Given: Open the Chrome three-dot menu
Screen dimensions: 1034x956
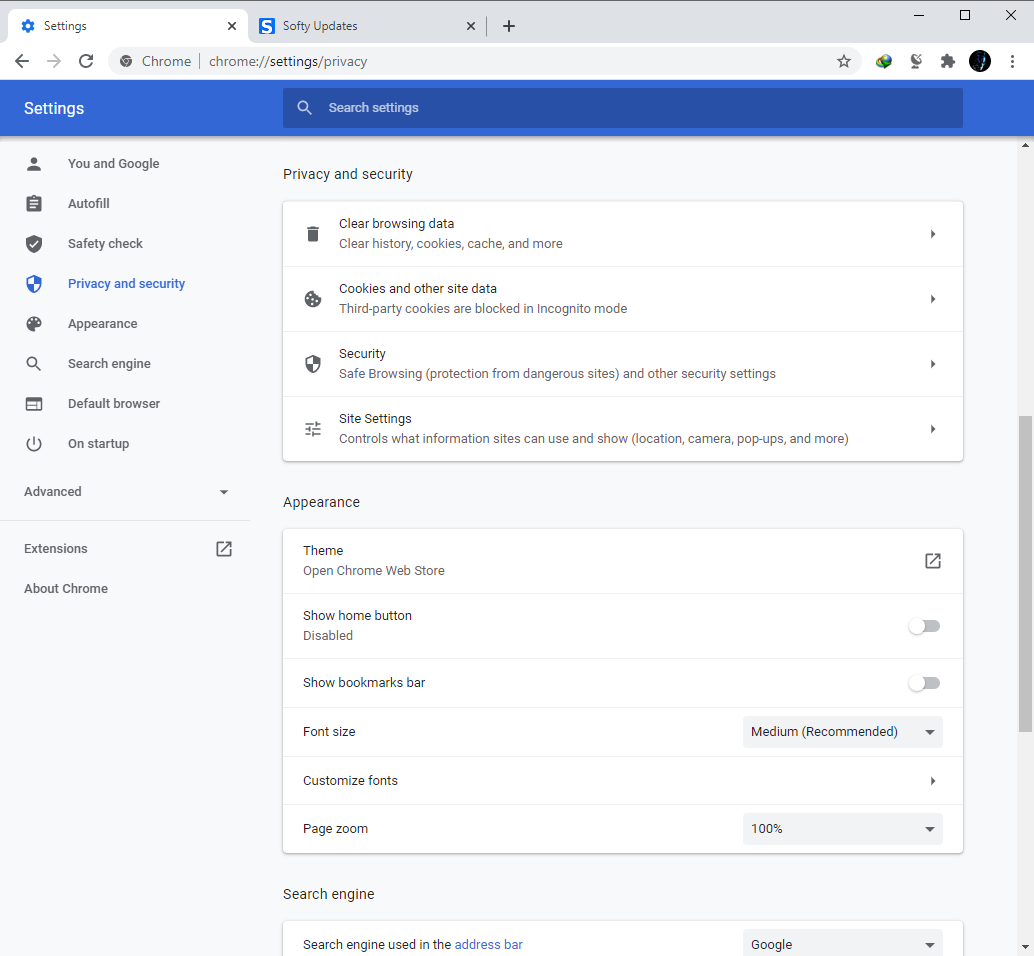Looking at the screenshot, I should pyautogui.click(x=1012, y=61).
